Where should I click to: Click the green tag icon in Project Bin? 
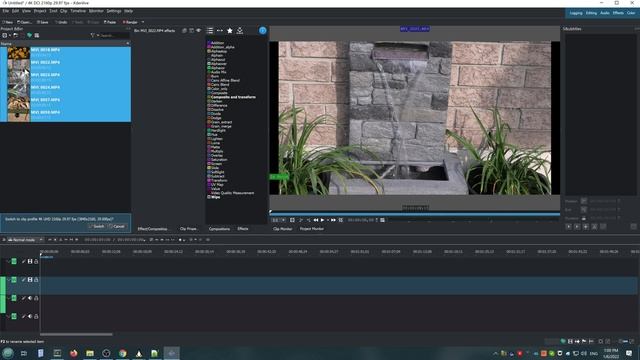29,36
